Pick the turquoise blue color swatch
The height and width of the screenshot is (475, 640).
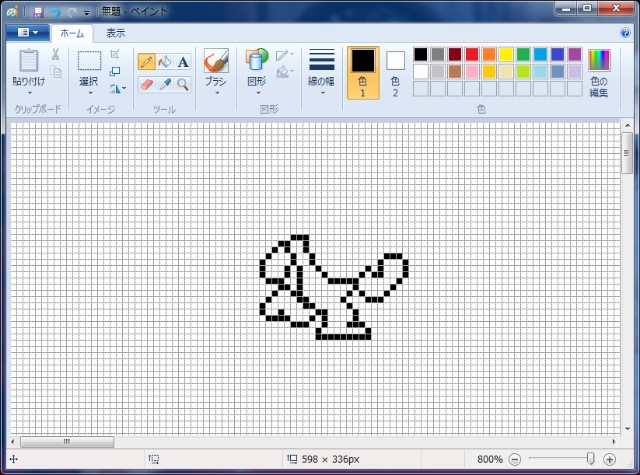coord(540,54)
